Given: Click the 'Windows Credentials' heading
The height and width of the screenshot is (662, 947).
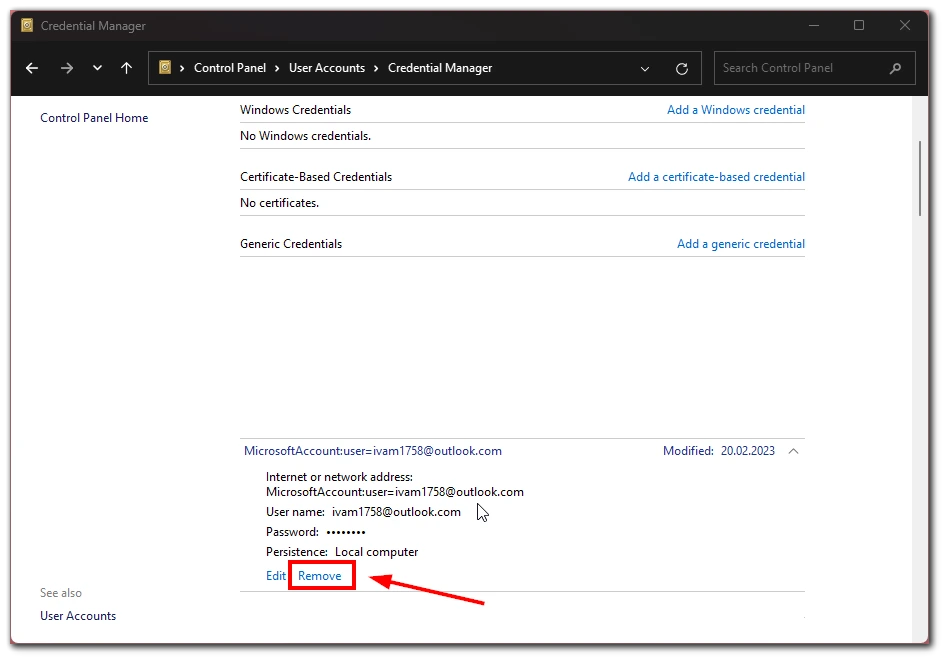Looking at the screenshot, I should pyautogui.click(x=295, y=110).
